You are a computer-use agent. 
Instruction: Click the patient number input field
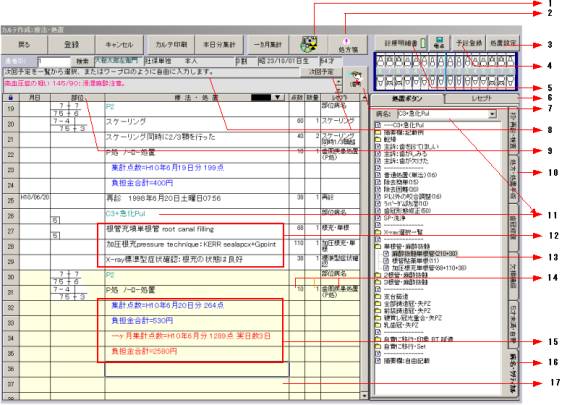[55, 61]
